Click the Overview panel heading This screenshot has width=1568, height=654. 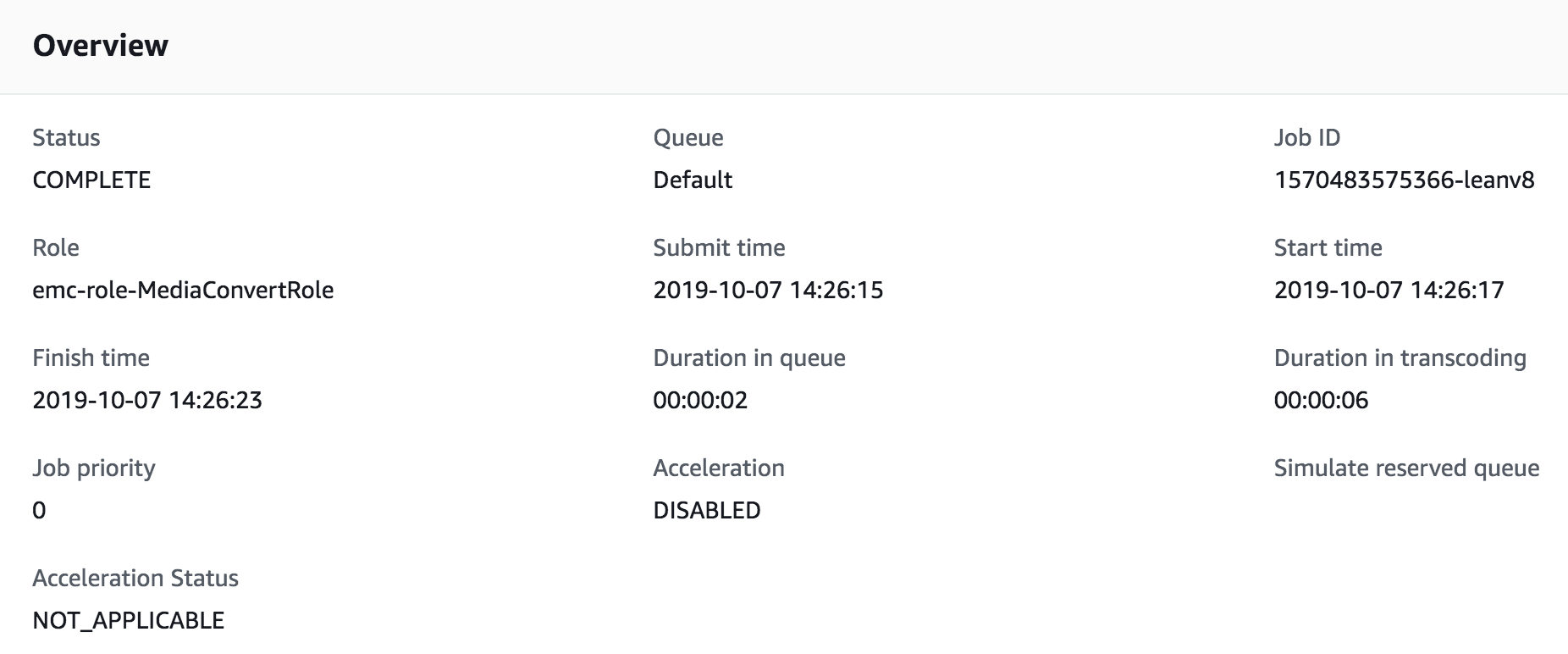coord(100,45)
